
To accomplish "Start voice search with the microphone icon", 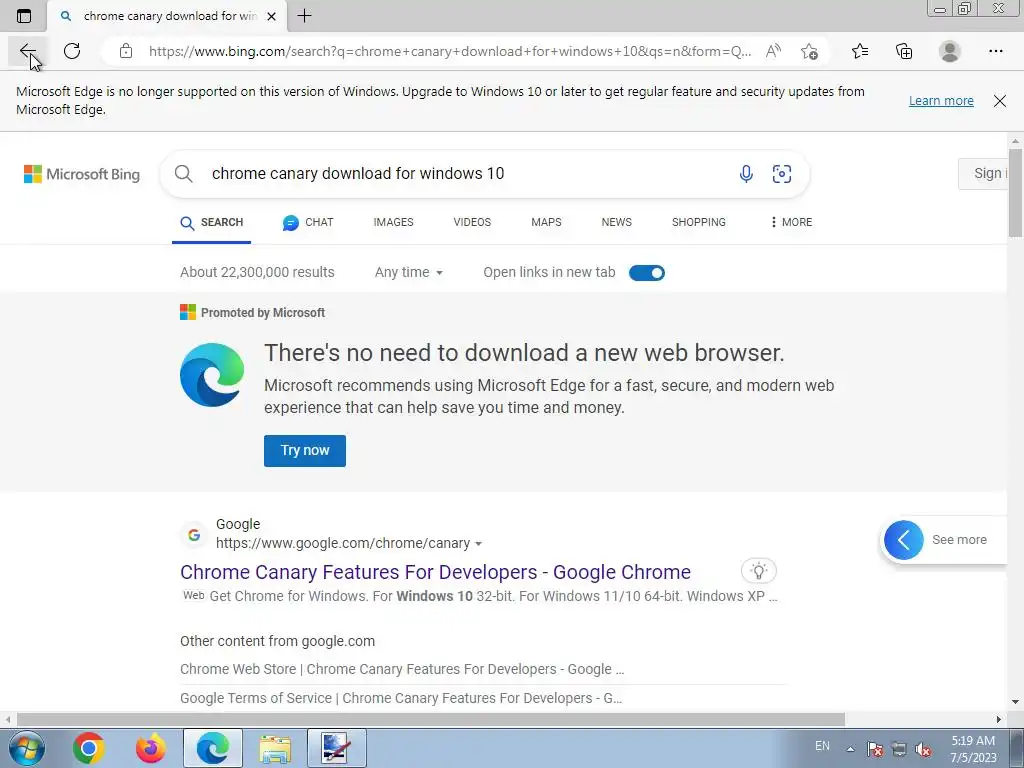I will coord(746,174).
